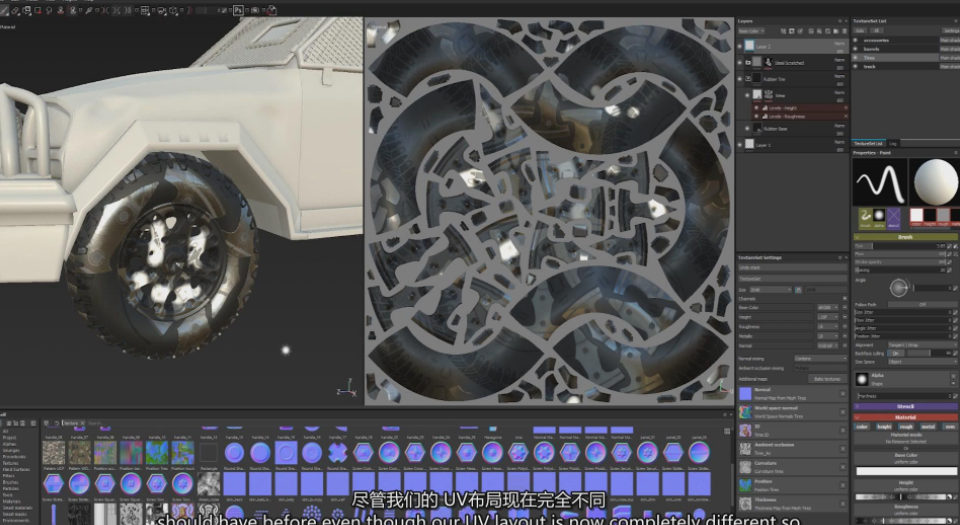Remove the Normal additional map
The width and height of the screenshot is (960, 525).
point(842,394)
